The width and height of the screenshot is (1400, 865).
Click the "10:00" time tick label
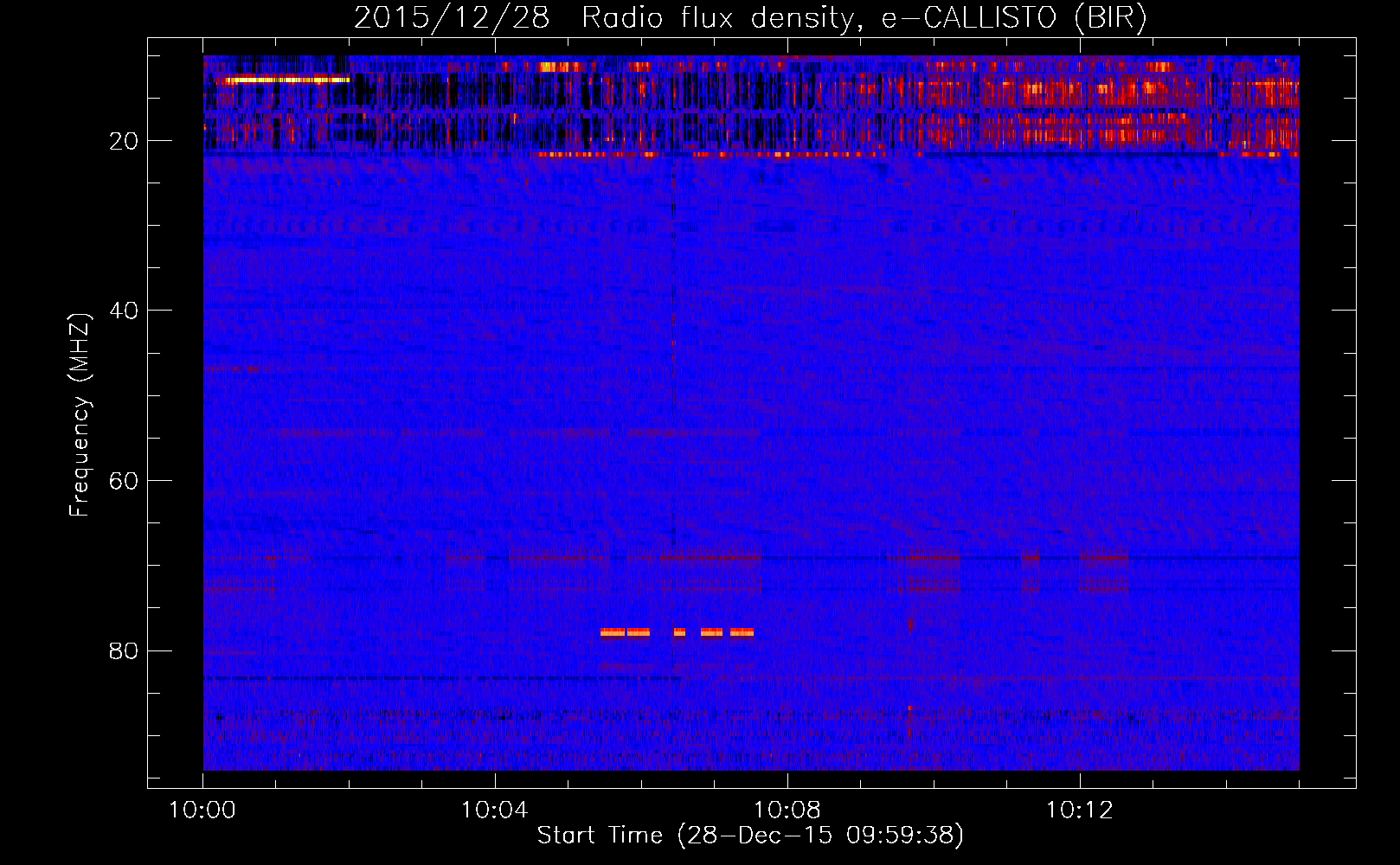tap(202, 811)
